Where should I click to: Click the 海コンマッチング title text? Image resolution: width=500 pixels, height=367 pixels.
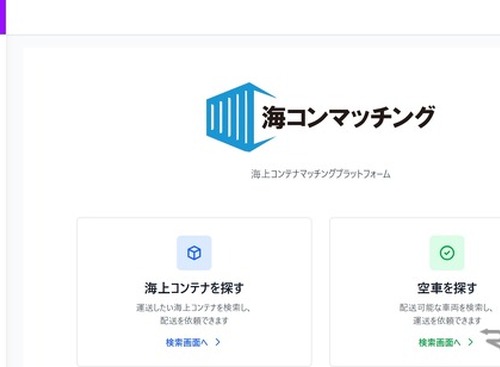[x=348, y=117]
